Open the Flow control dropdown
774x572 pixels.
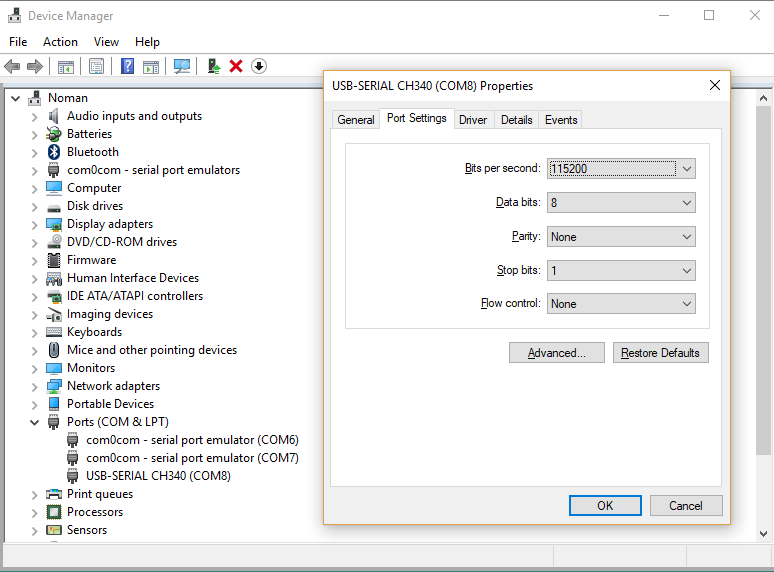point(621,304)
